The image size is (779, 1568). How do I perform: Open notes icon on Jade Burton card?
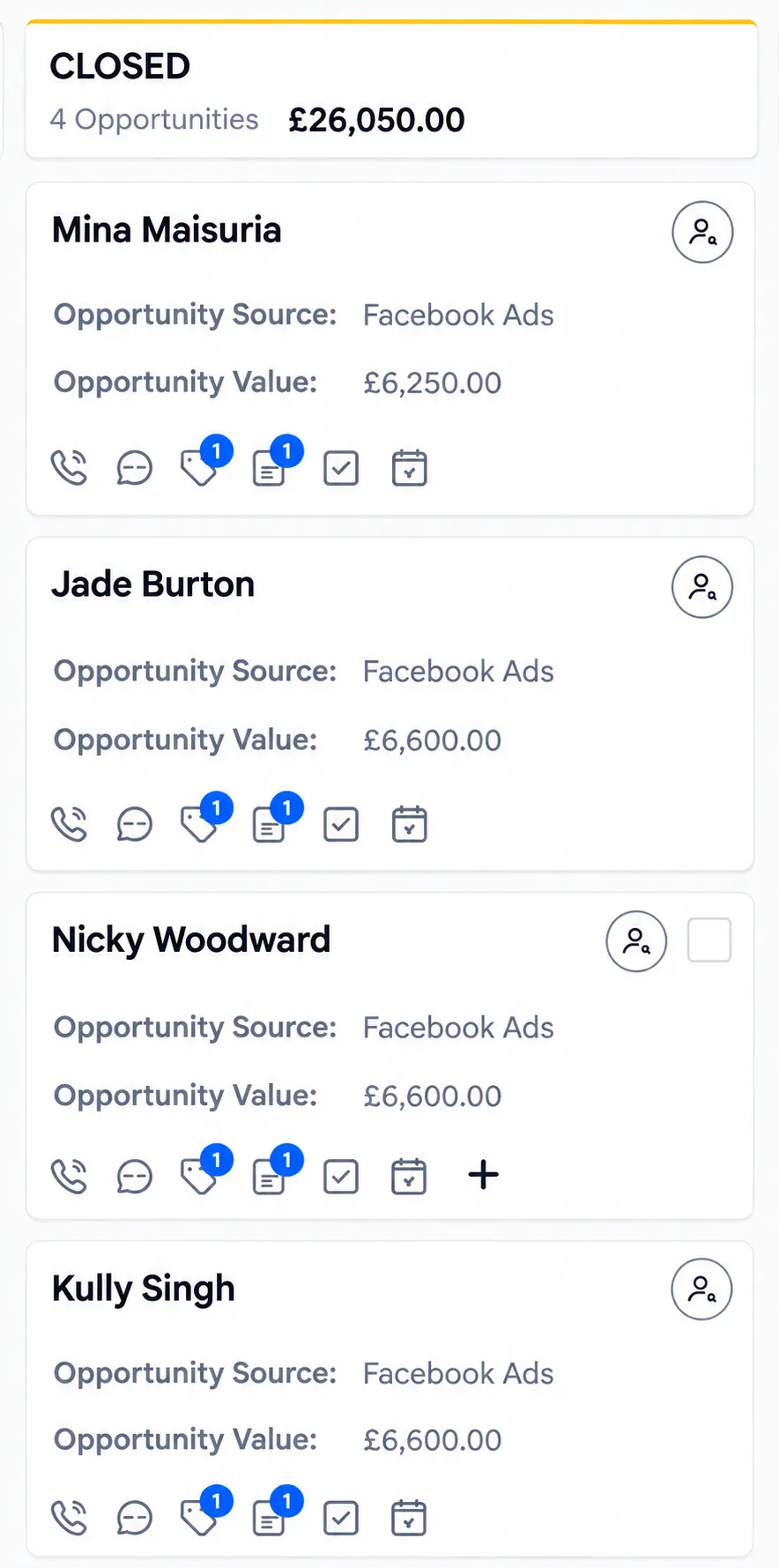(269, 824)
